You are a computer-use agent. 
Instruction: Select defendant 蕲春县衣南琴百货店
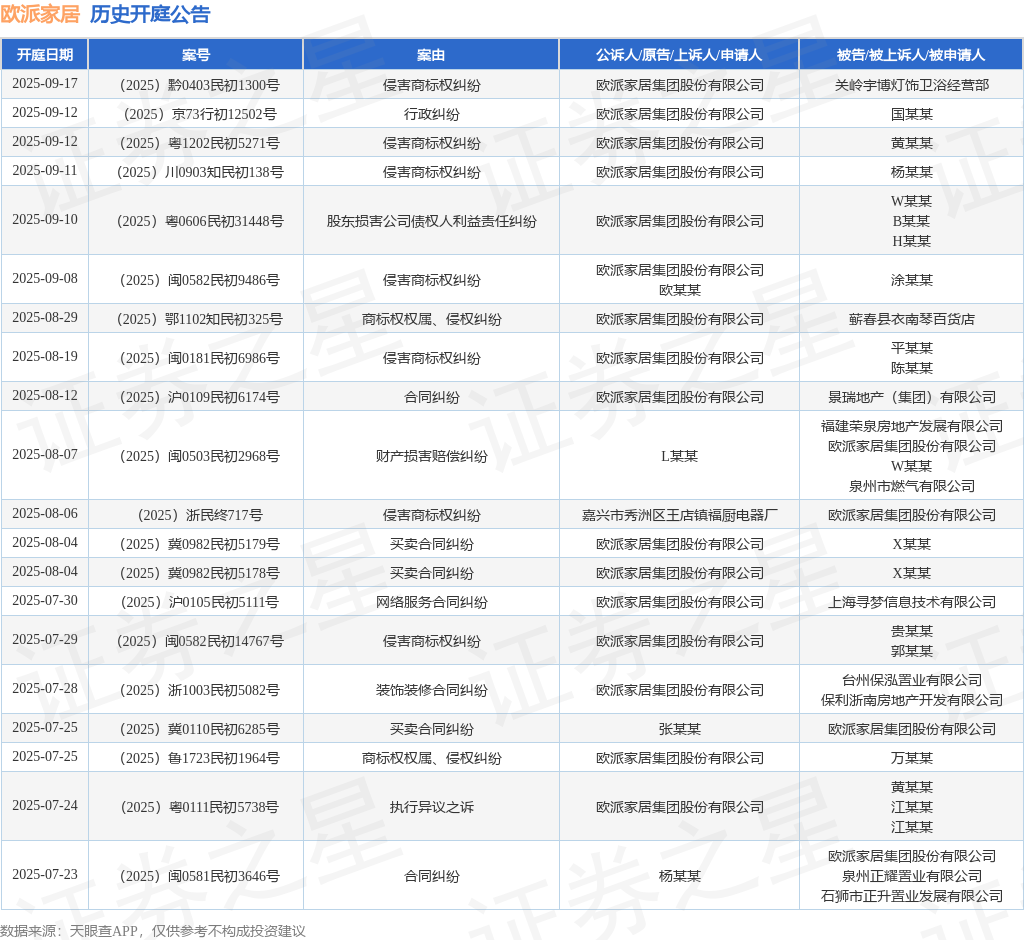pos(912,319)
